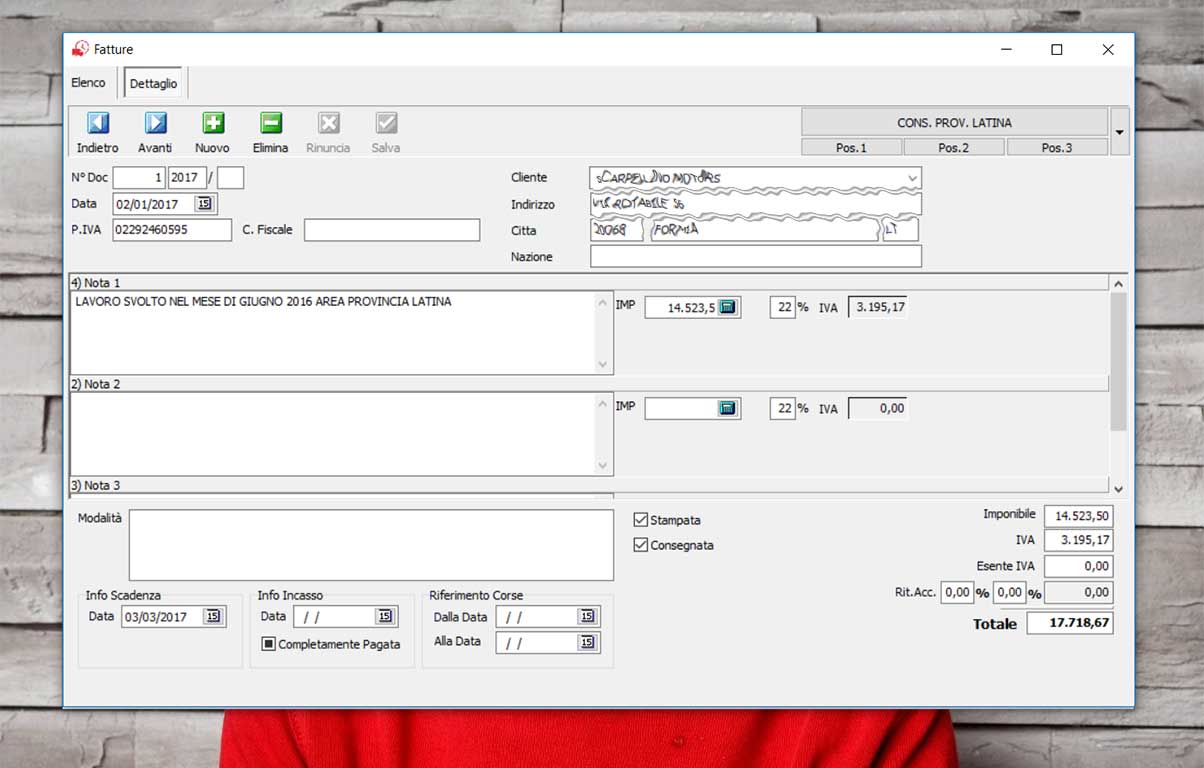The width and height of the screenshot is (1204, 768).
Task: Click the notes panel scrollbar up arrow
Action: 1118,284
